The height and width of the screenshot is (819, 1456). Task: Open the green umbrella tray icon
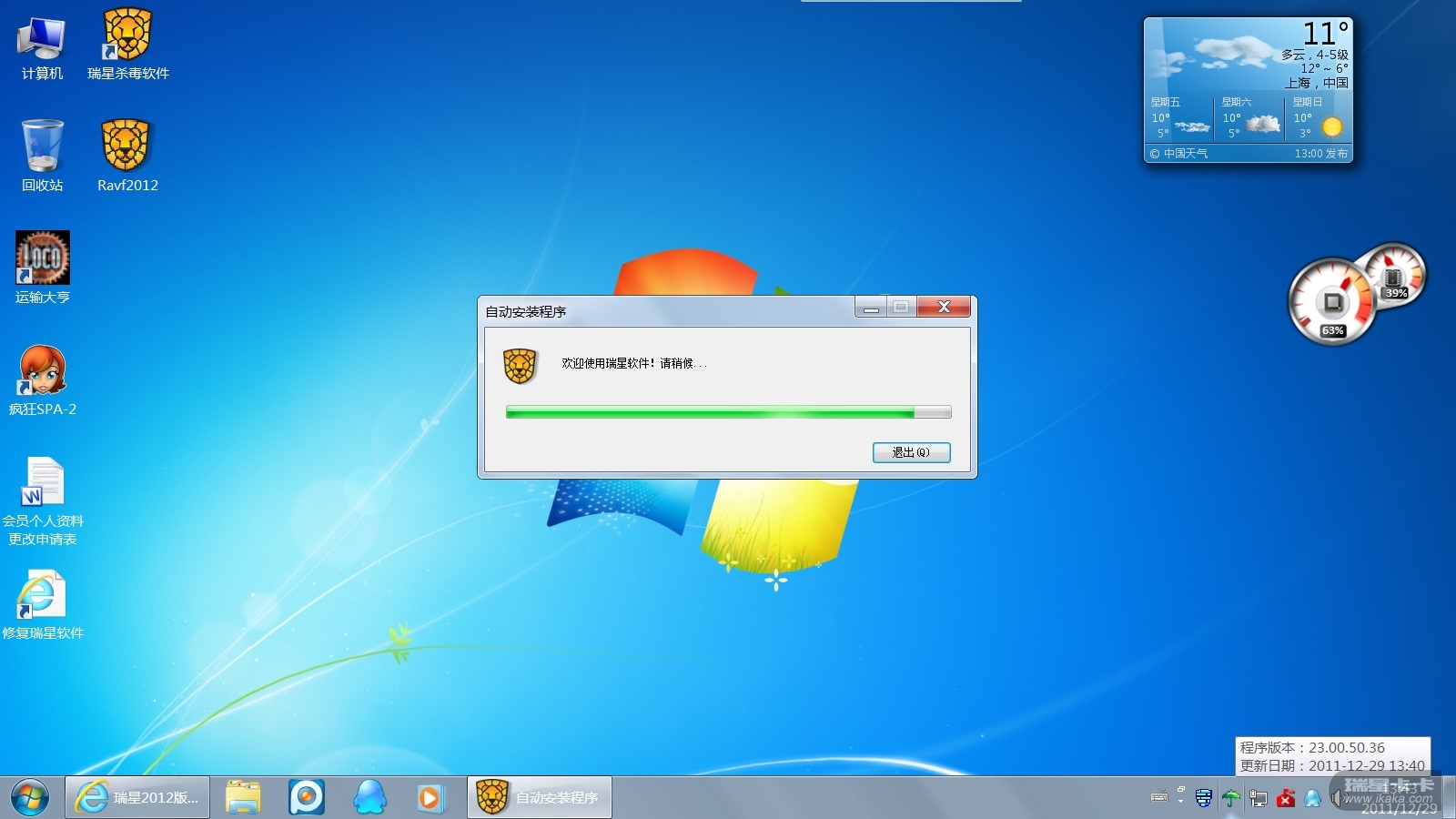point(1230,798)
